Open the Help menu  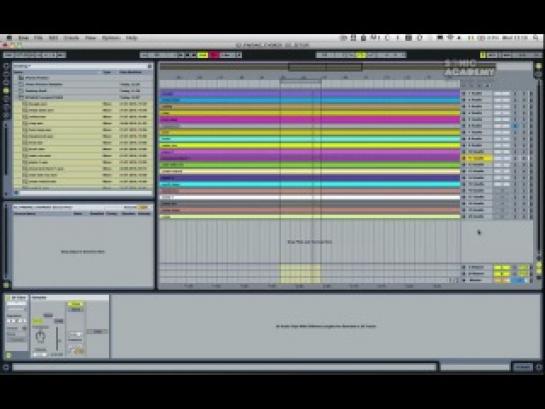132,38
